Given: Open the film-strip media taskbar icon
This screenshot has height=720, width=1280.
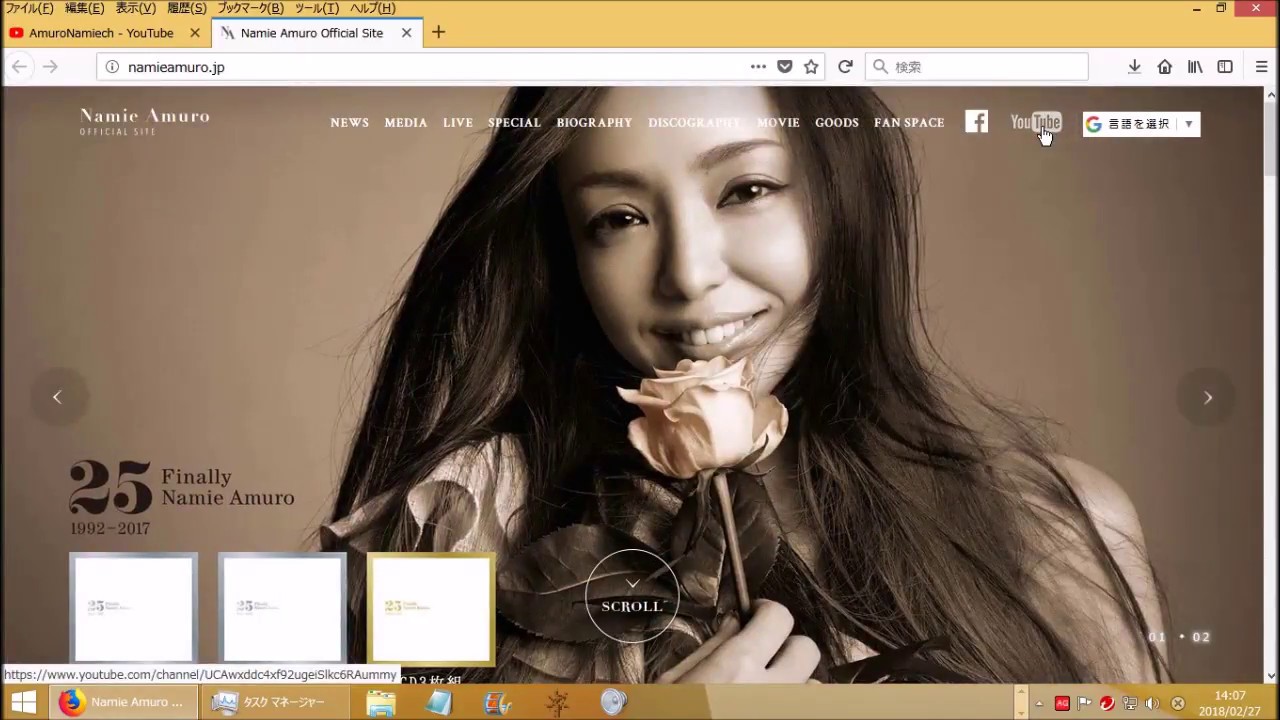Looking at the screenshot, I should (497, 702).
